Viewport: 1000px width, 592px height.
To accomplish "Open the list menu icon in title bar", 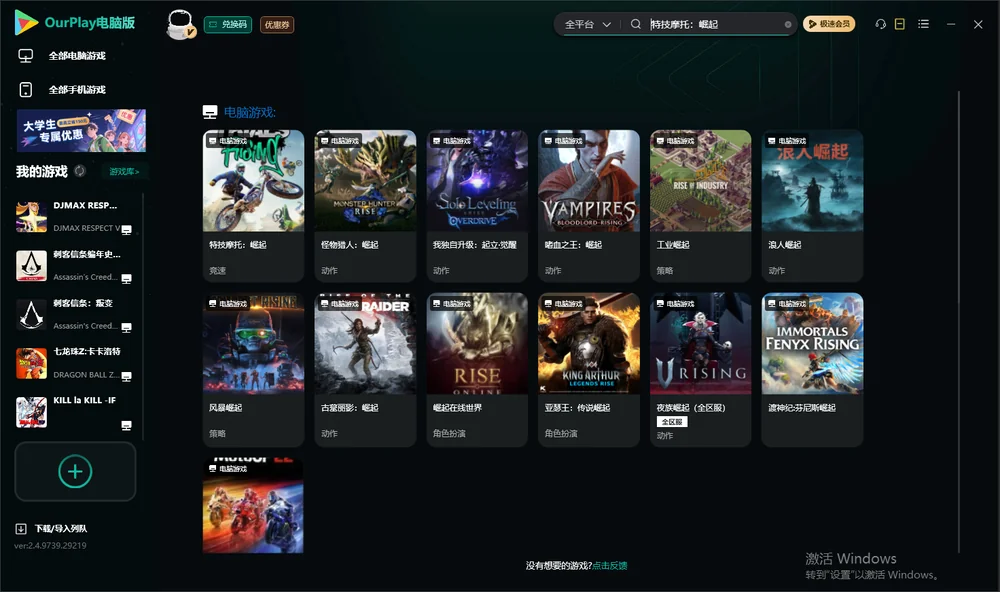I will [923, 24].
